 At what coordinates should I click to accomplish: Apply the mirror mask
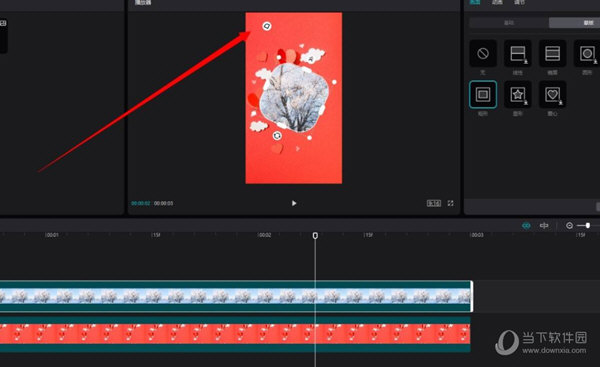pyautogui.click(x=553, y=53)
